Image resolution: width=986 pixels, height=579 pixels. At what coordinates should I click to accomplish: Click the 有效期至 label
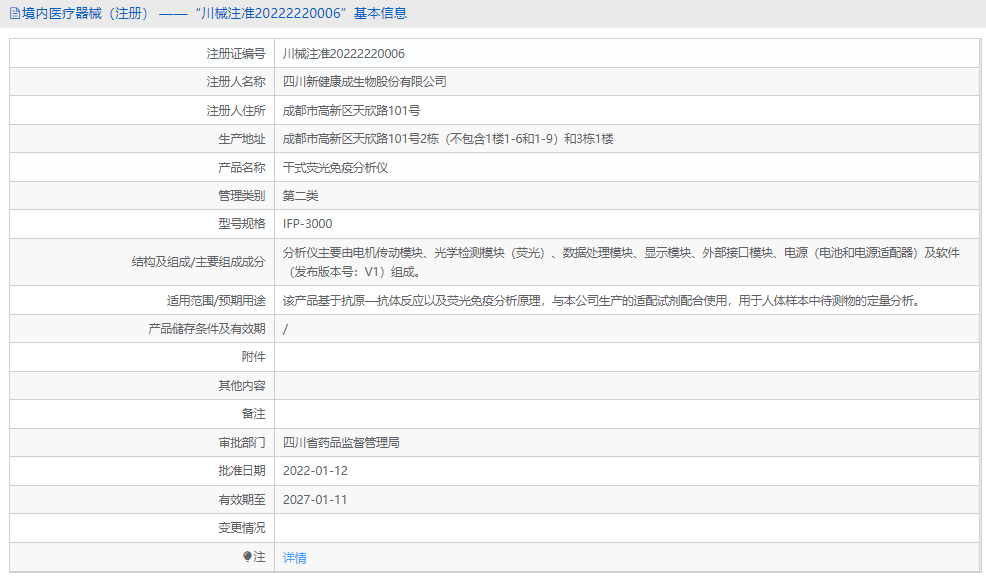(x=241, y=500)
